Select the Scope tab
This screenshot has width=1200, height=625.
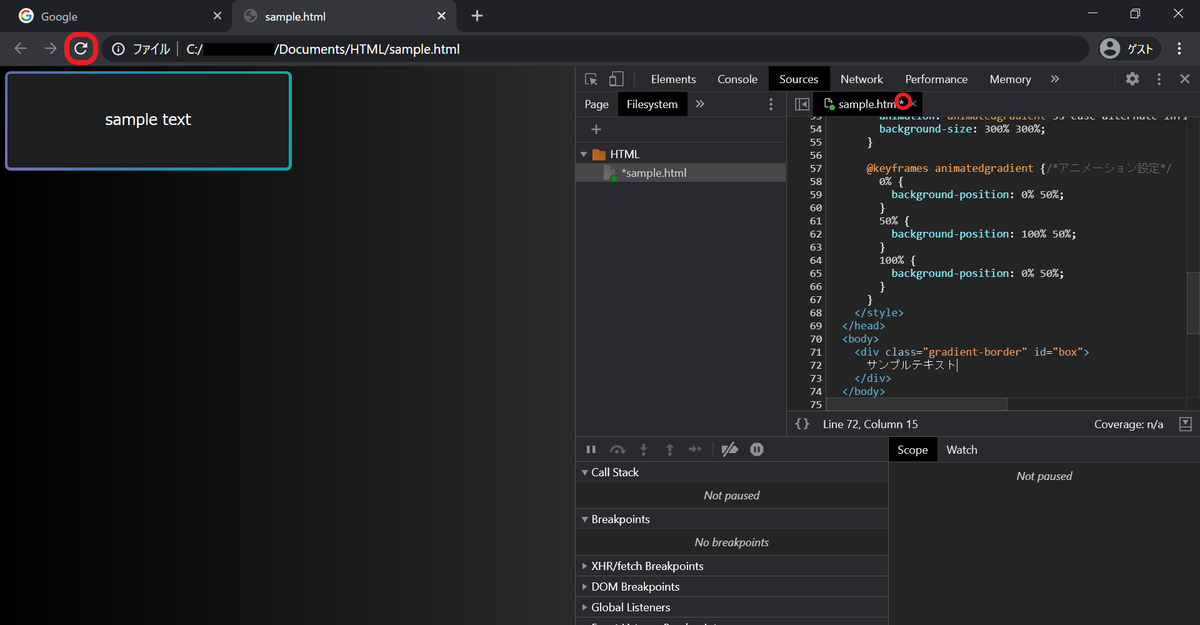pyautogui.click(x=912, y=450)
